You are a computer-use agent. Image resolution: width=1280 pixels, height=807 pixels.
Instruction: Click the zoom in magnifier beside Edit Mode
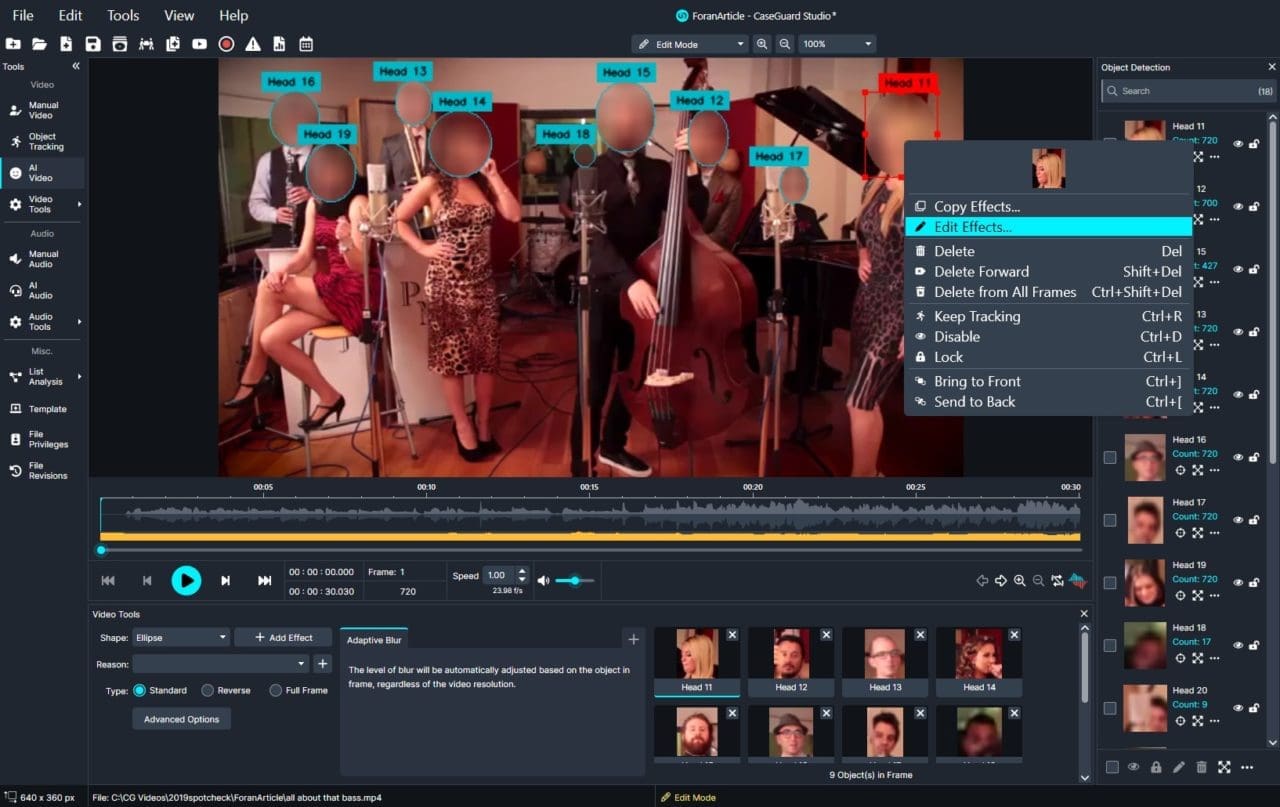(762, 44)
